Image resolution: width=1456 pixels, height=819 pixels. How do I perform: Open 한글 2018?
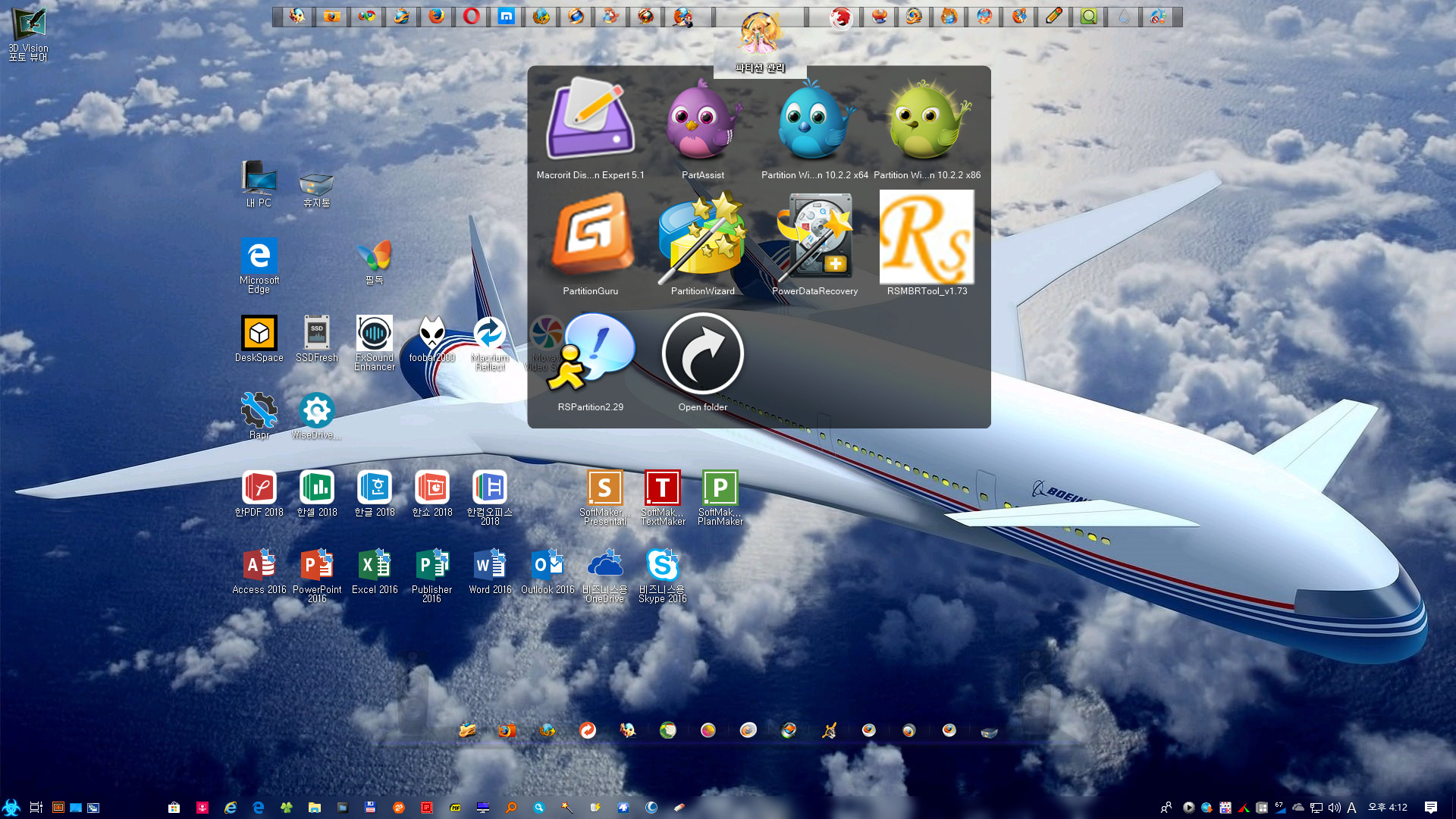[374, 493]
